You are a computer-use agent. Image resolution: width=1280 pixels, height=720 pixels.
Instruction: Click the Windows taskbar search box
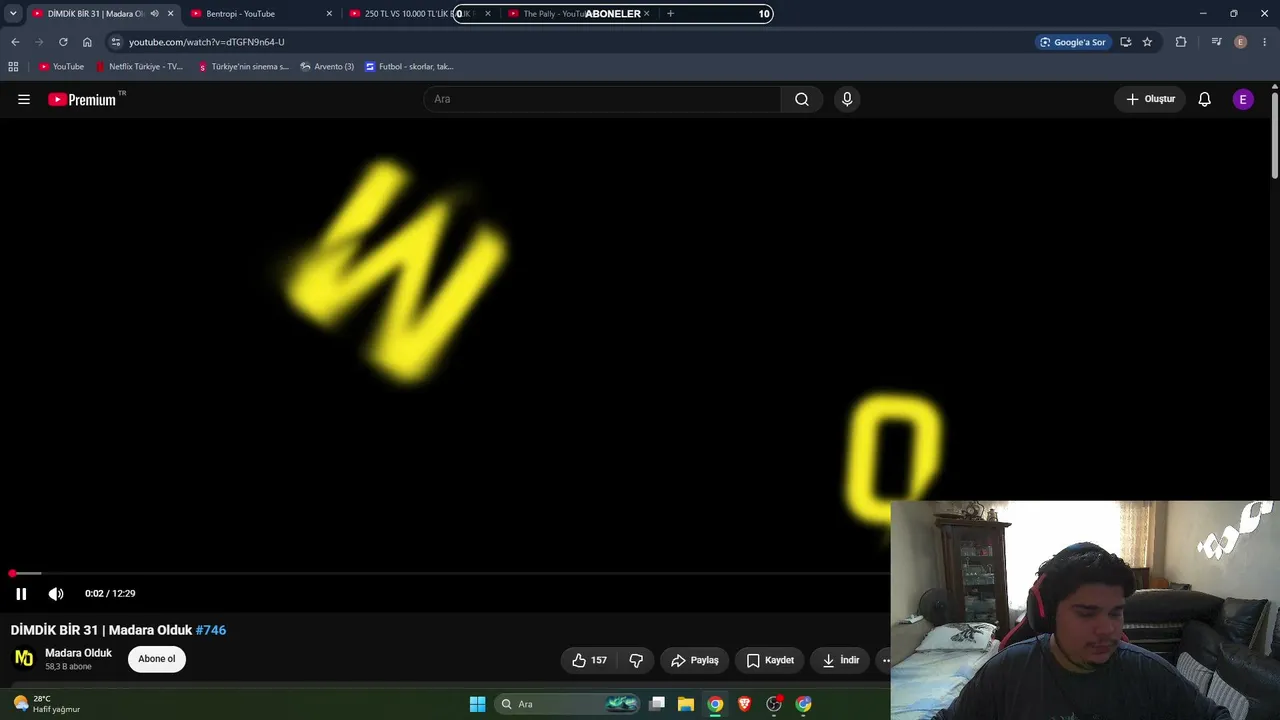pyautogui.click(x=568, y=704)
